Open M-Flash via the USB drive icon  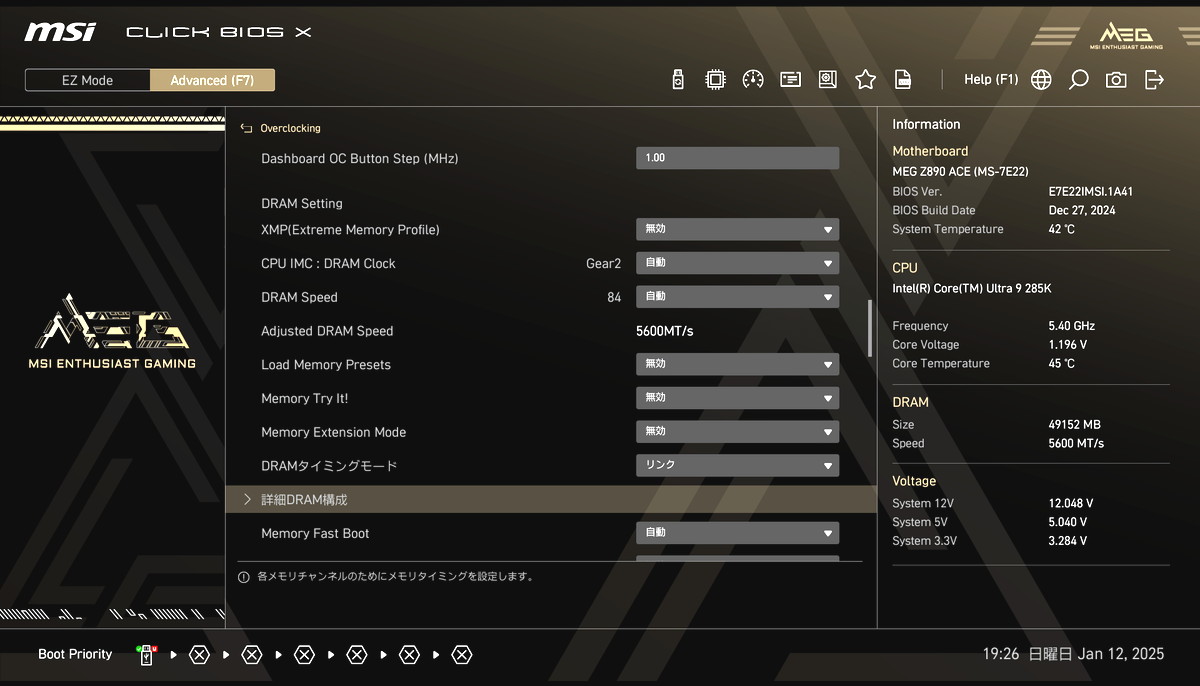(678, 80)
